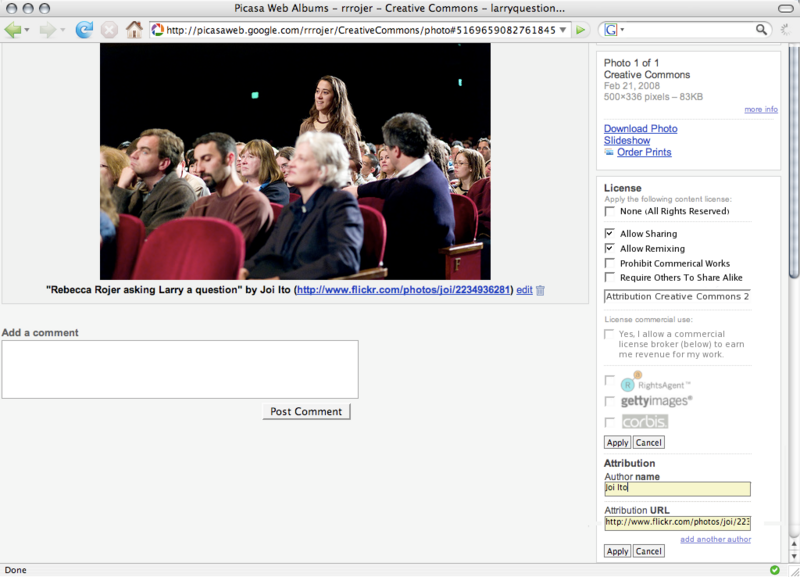This screenshot has height=577, width=800.
Task: Click the browser address bar URL
Action: tap(360, 30)
